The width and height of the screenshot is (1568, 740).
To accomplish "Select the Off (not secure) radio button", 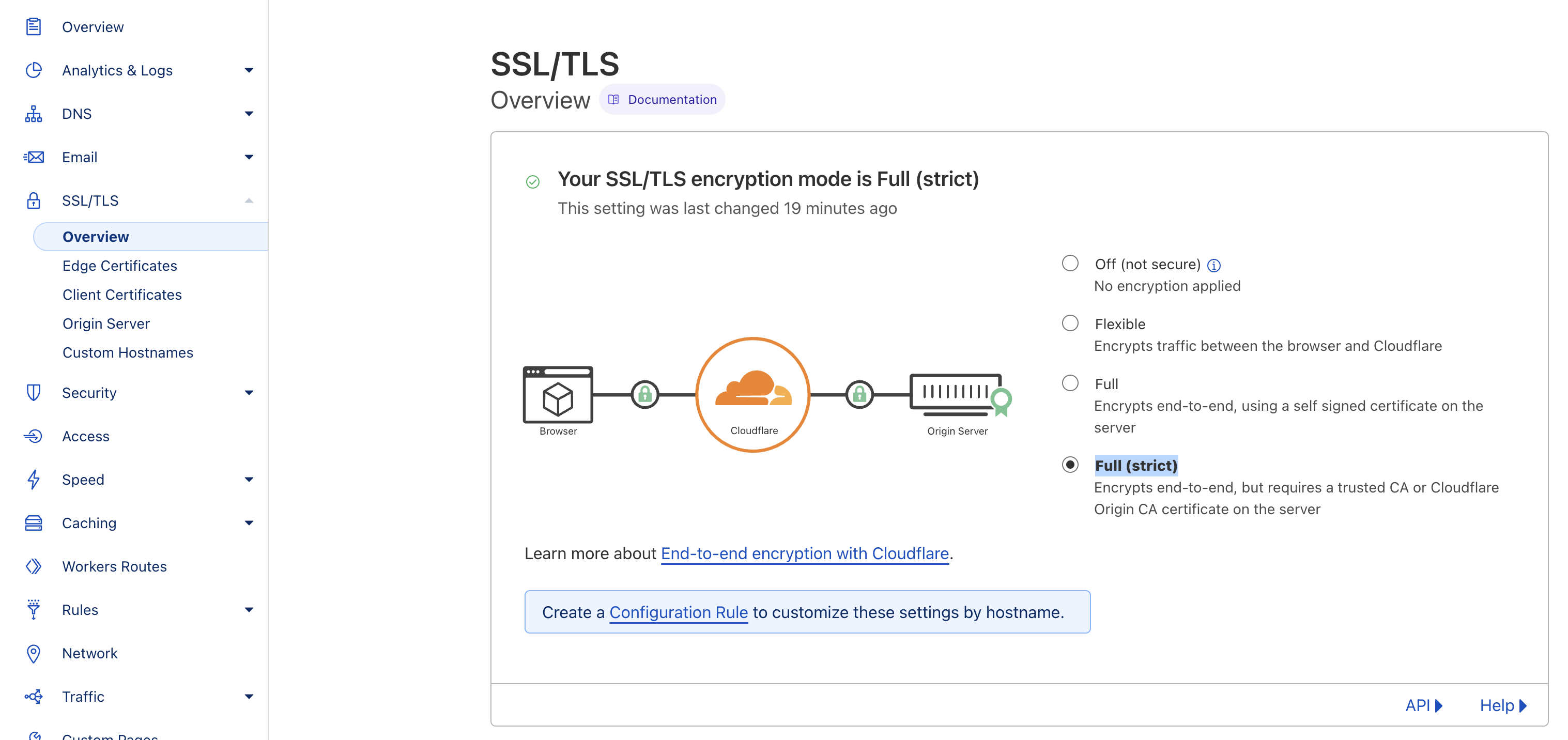I will [1069, 264].
